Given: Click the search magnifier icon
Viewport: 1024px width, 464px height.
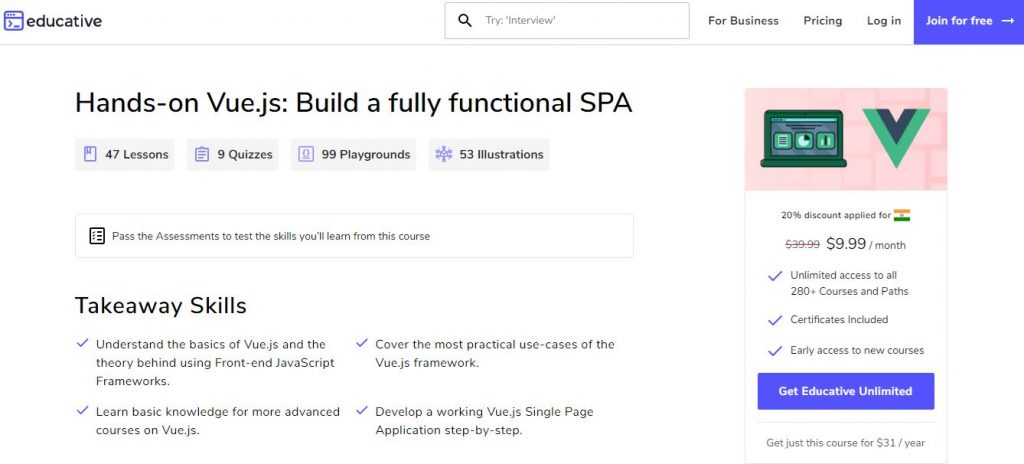Looking at the screenshot, I should click(465, 20).
